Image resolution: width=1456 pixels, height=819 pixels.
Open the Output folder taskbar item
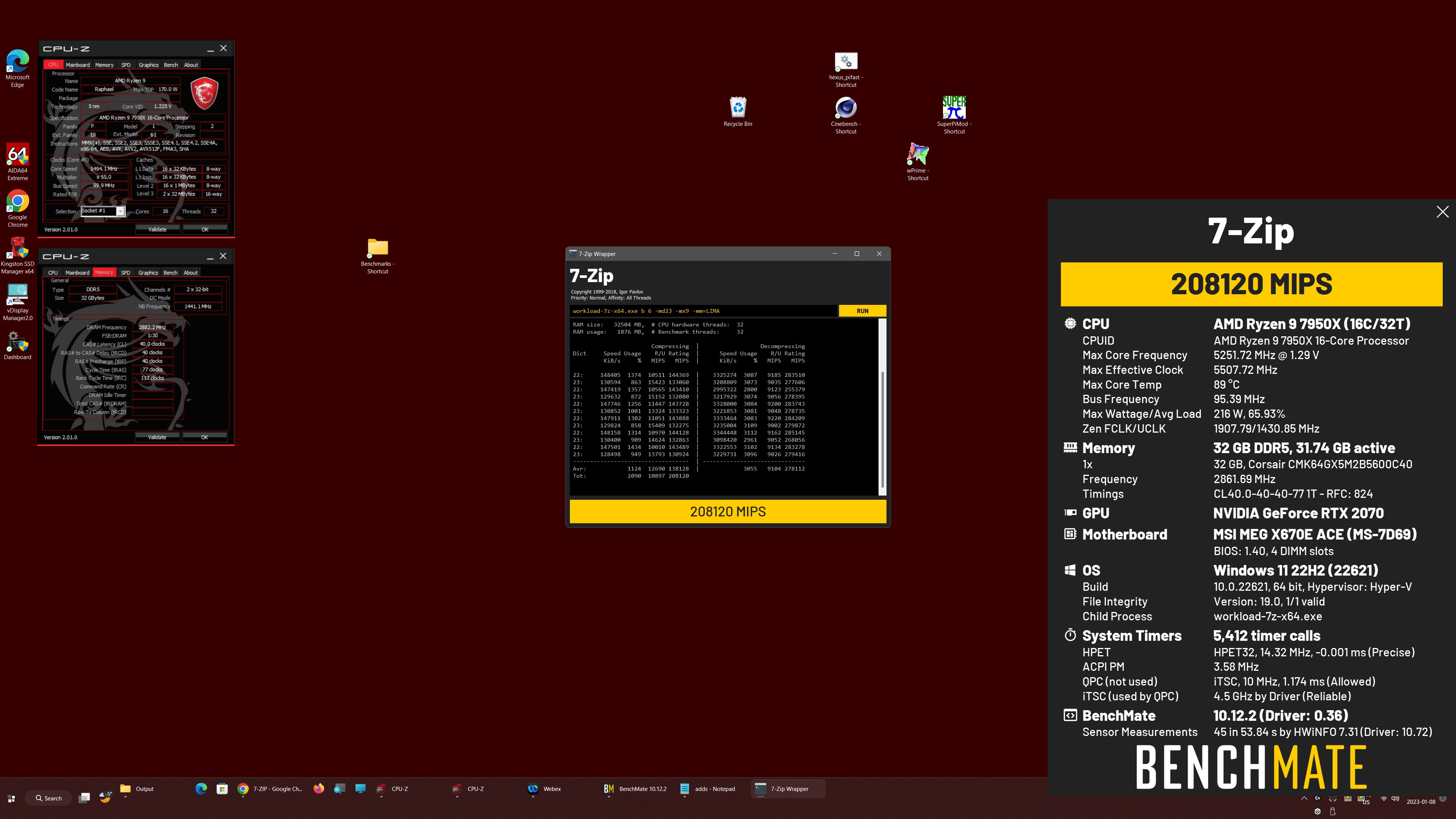[137, 789]
